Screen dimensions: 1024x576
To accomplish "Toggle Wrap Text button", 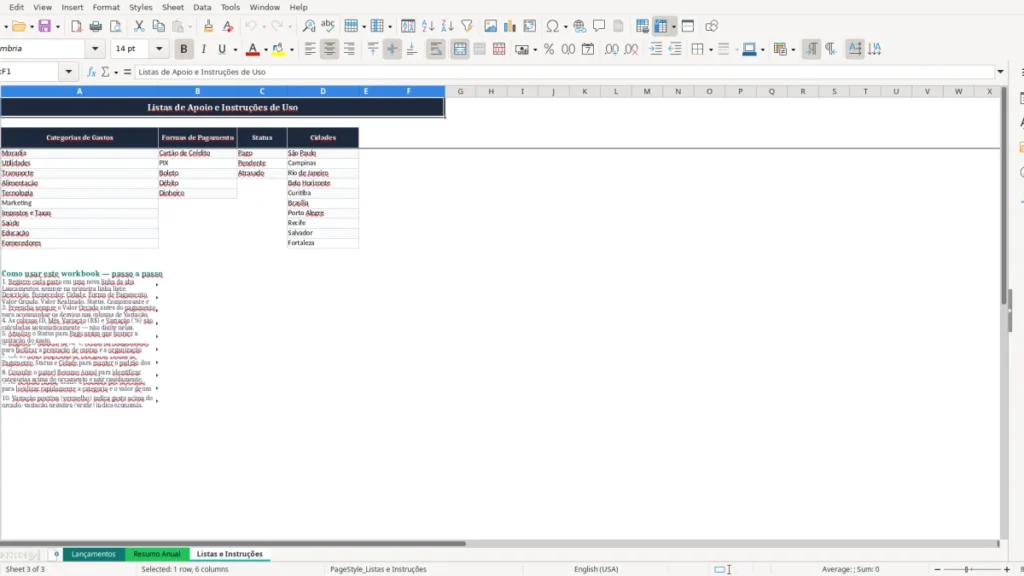I will [436, 49].
